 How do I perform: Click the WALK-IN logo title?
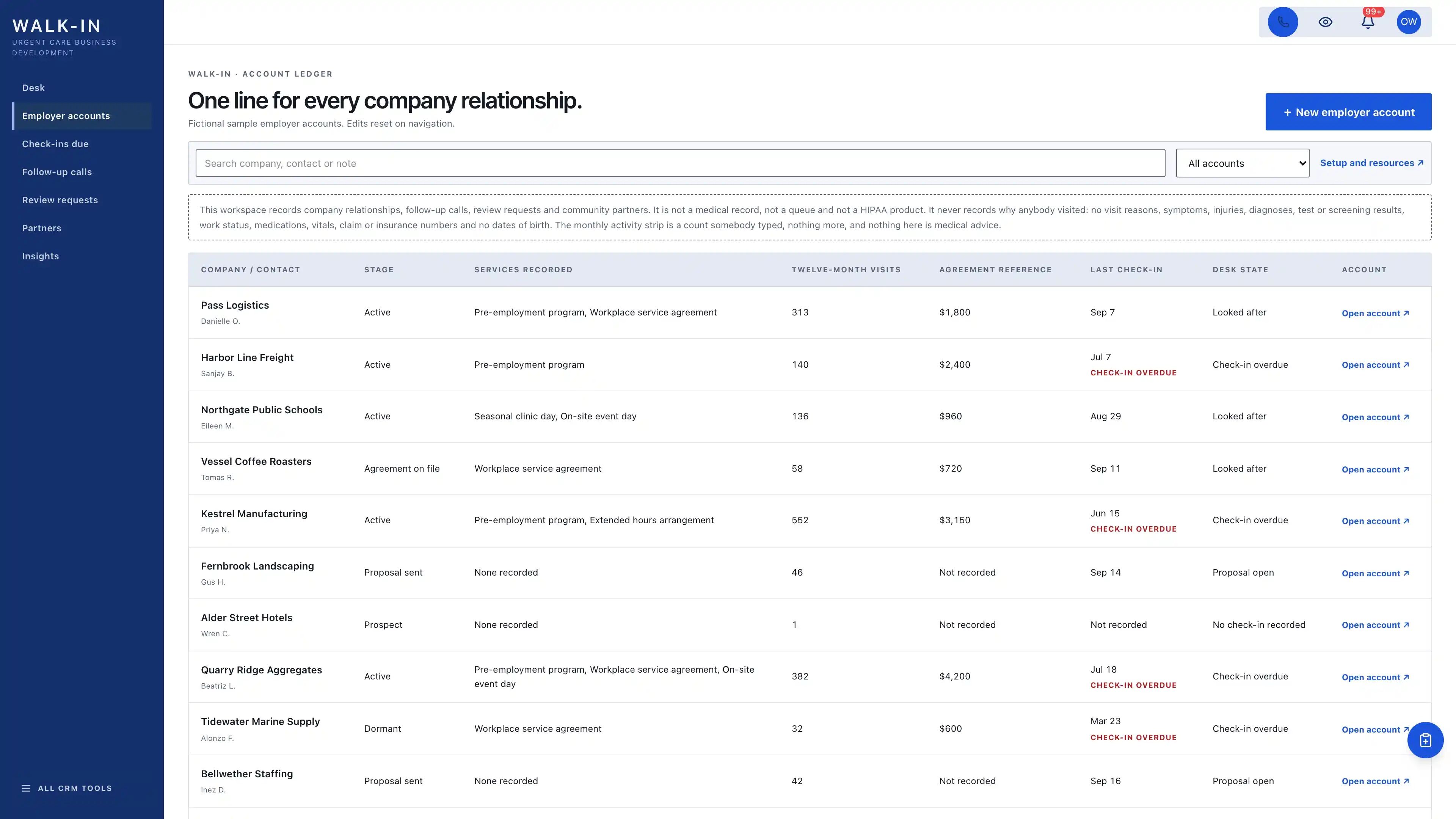[56, 26]
